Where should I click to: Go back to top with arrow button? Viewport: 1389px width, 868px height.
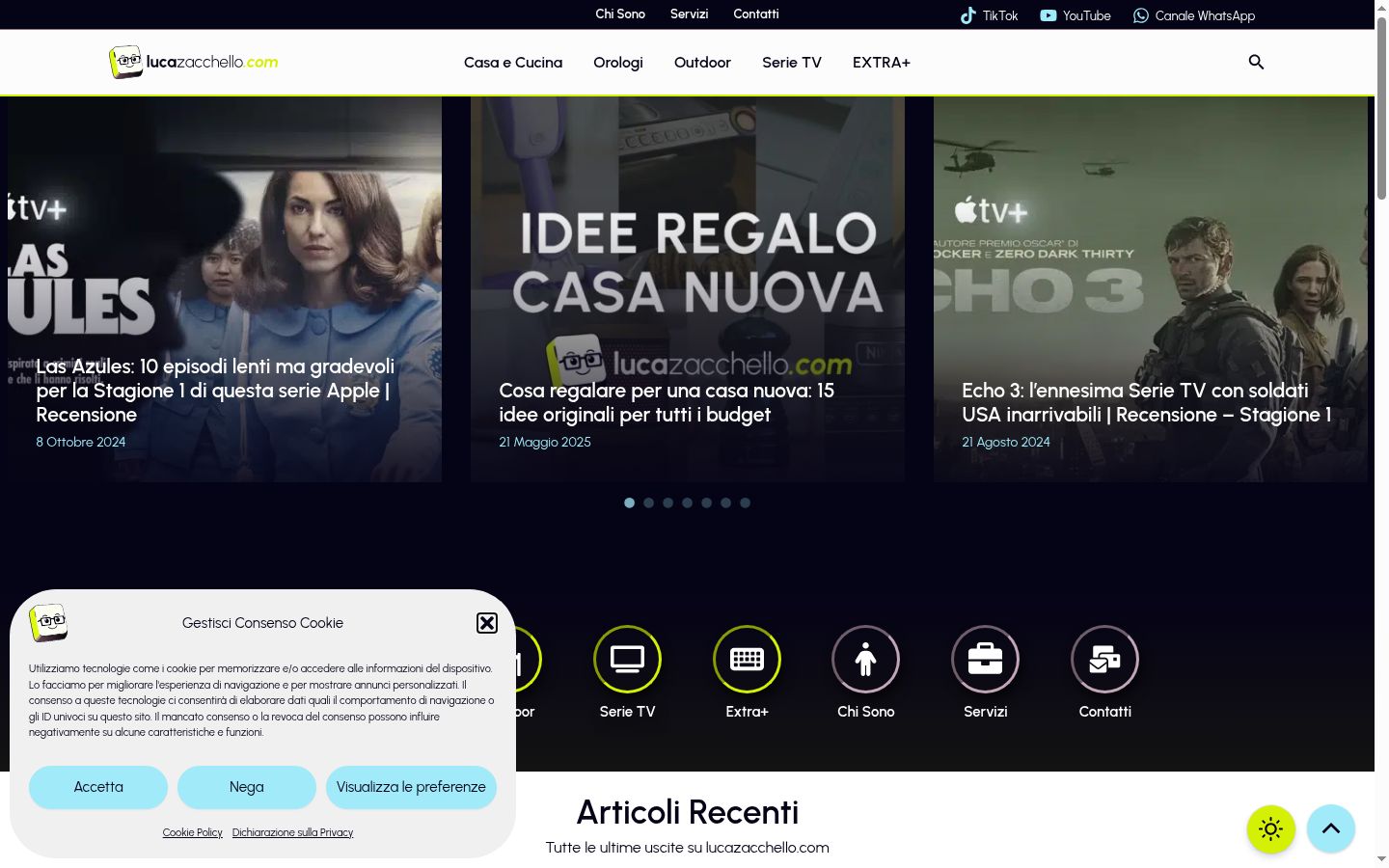1331,828
